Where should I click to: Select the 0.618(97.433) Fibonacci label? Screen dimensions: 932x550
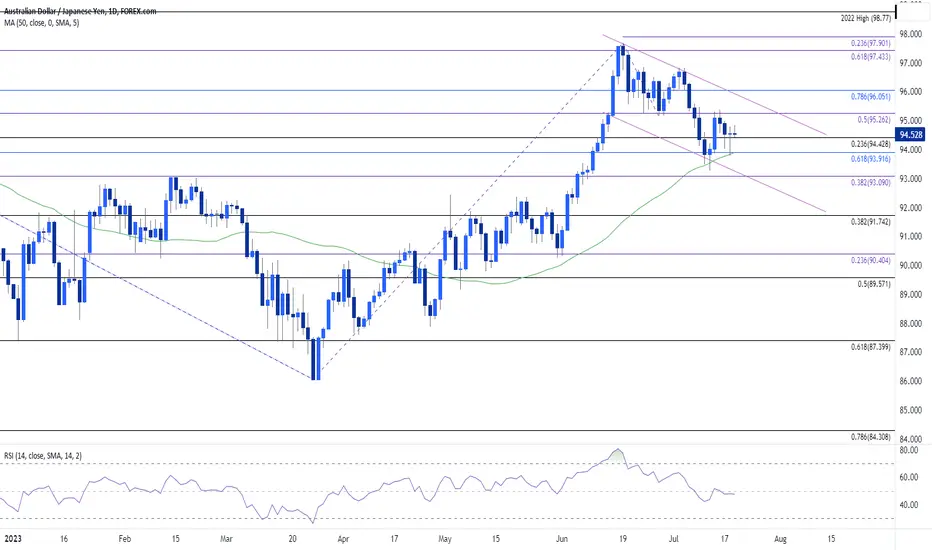(x=871, y=56)
